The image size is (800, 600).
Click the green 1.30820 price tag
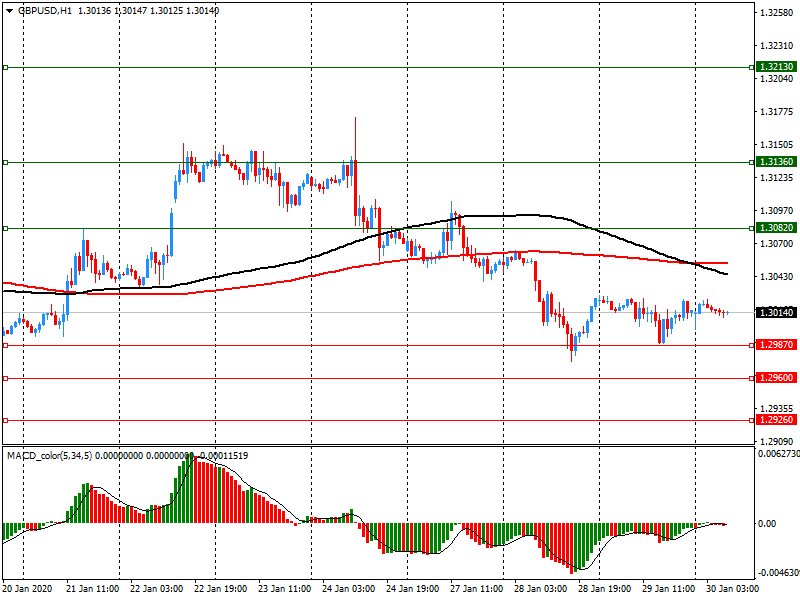click(776, 228)
